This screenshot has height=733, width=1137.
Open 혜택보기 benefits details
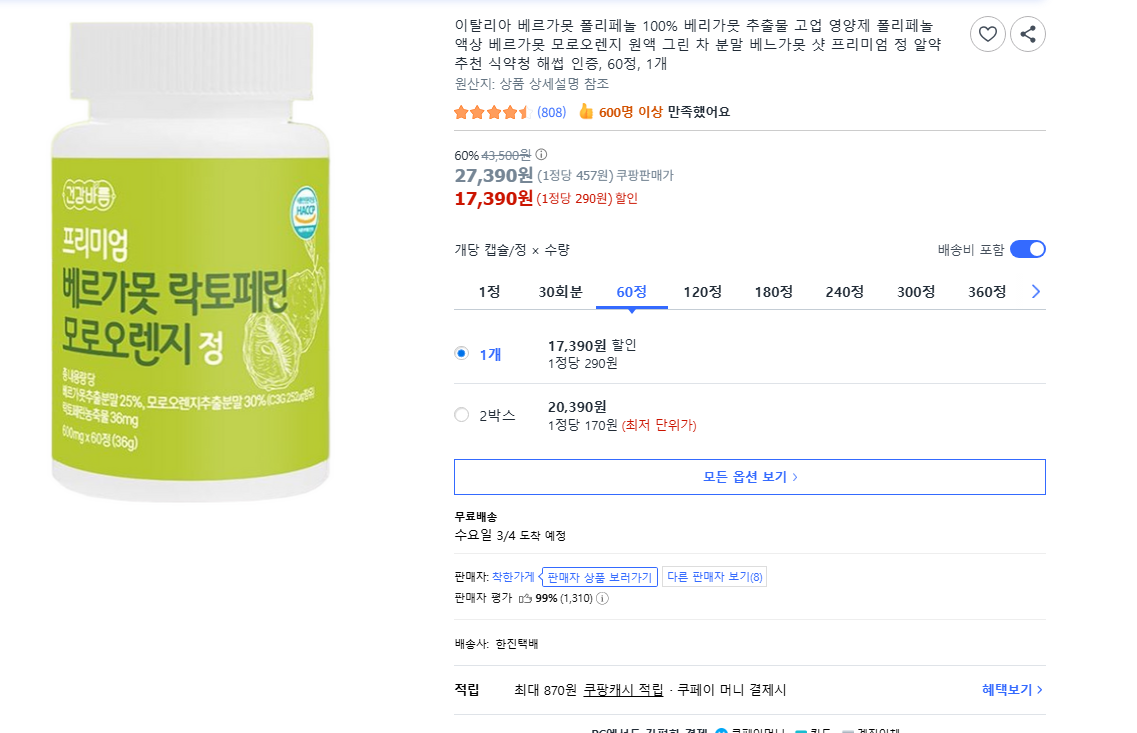1012,690
